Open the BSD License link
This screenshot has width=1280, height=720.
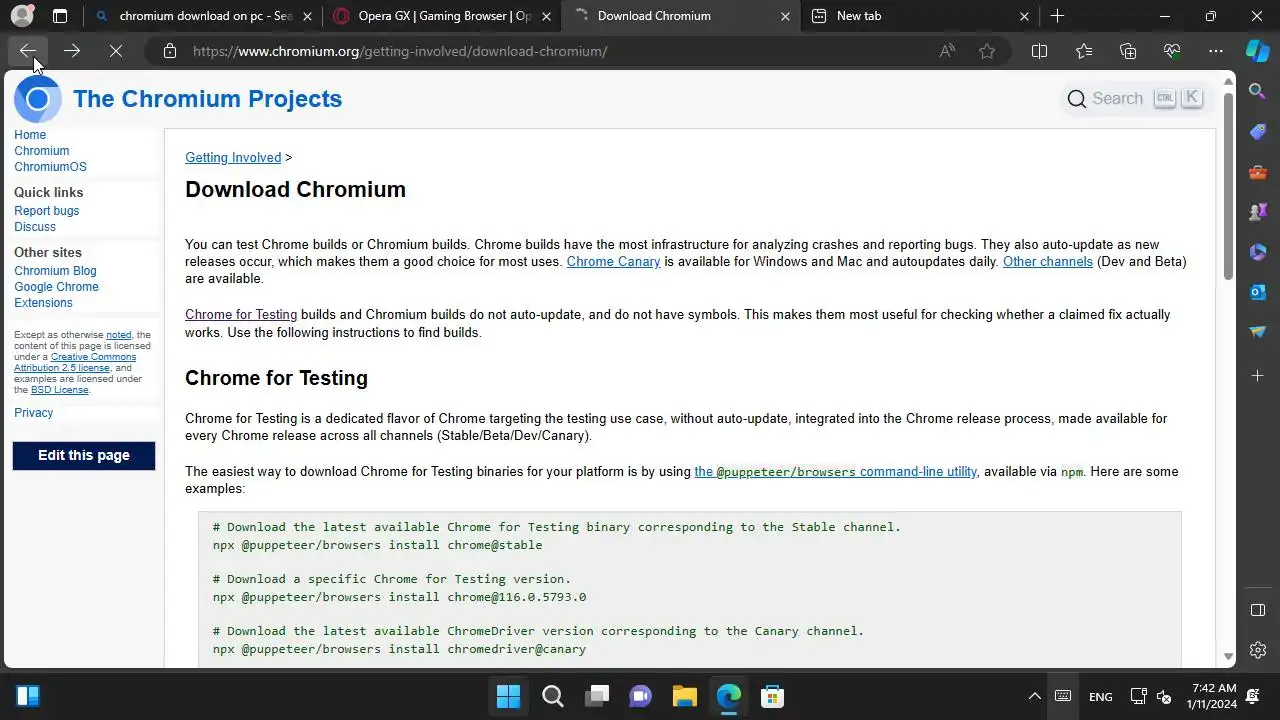[x=59, y=390]
